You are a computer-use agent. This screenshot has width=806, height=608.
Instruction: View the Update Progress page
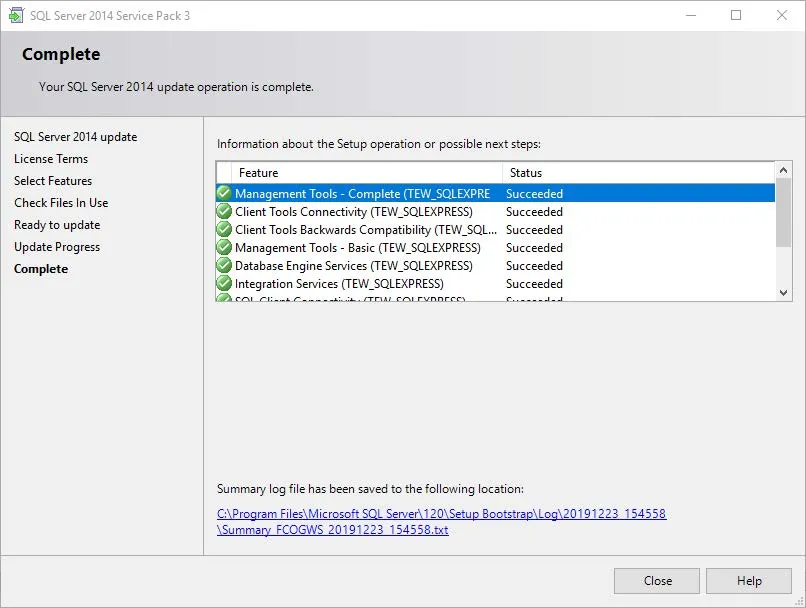coord(56,246)
